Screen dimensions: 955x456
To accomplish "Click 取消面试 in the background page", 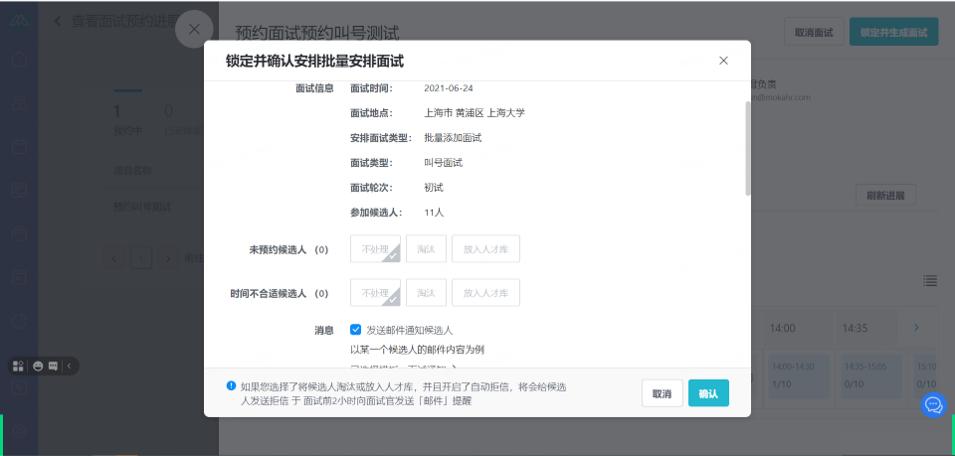I will click(x=814, y=32).
